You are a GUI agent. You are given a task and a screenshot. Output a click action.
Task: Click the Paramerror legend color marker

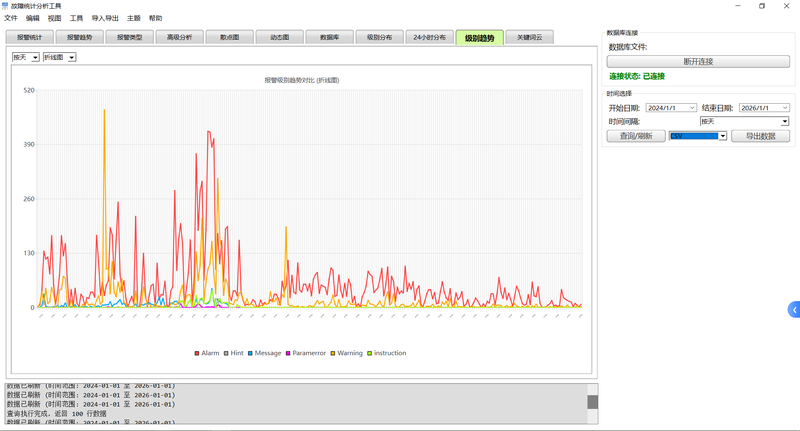(x=288, y=353)
